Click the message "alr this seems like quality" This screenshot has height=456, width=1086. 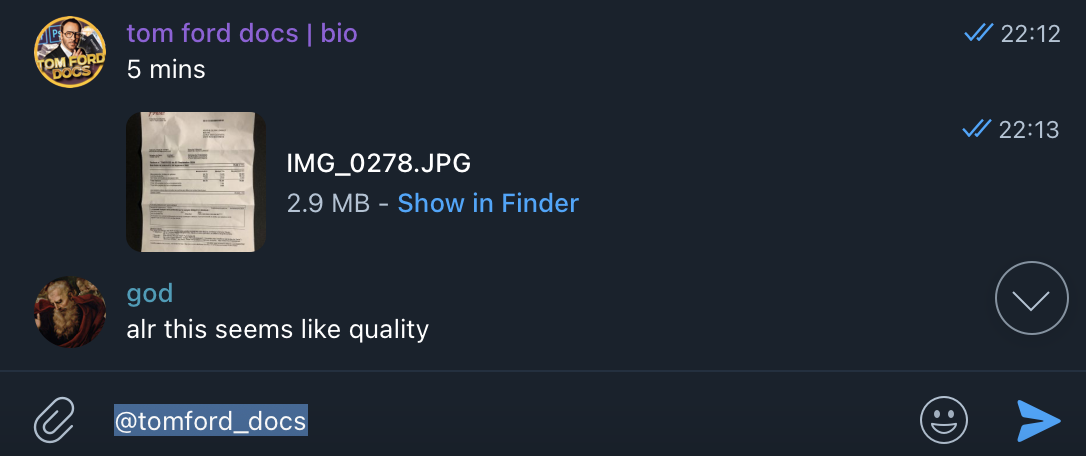point(278,329)
